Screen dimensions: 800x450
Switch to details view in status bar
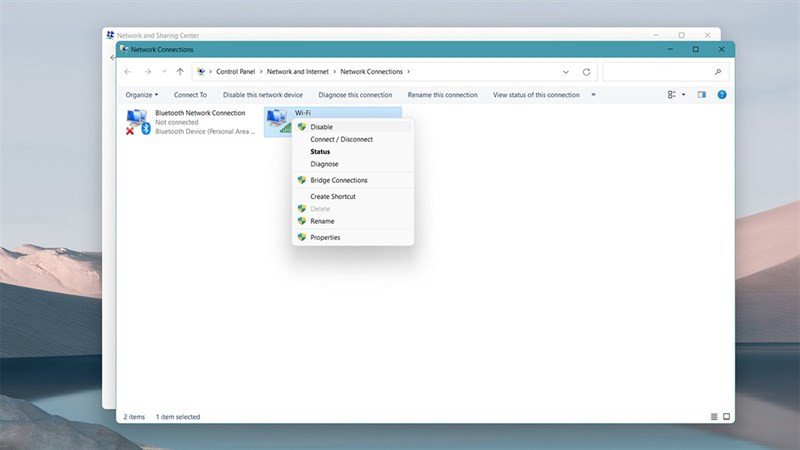tap(714, 416)
